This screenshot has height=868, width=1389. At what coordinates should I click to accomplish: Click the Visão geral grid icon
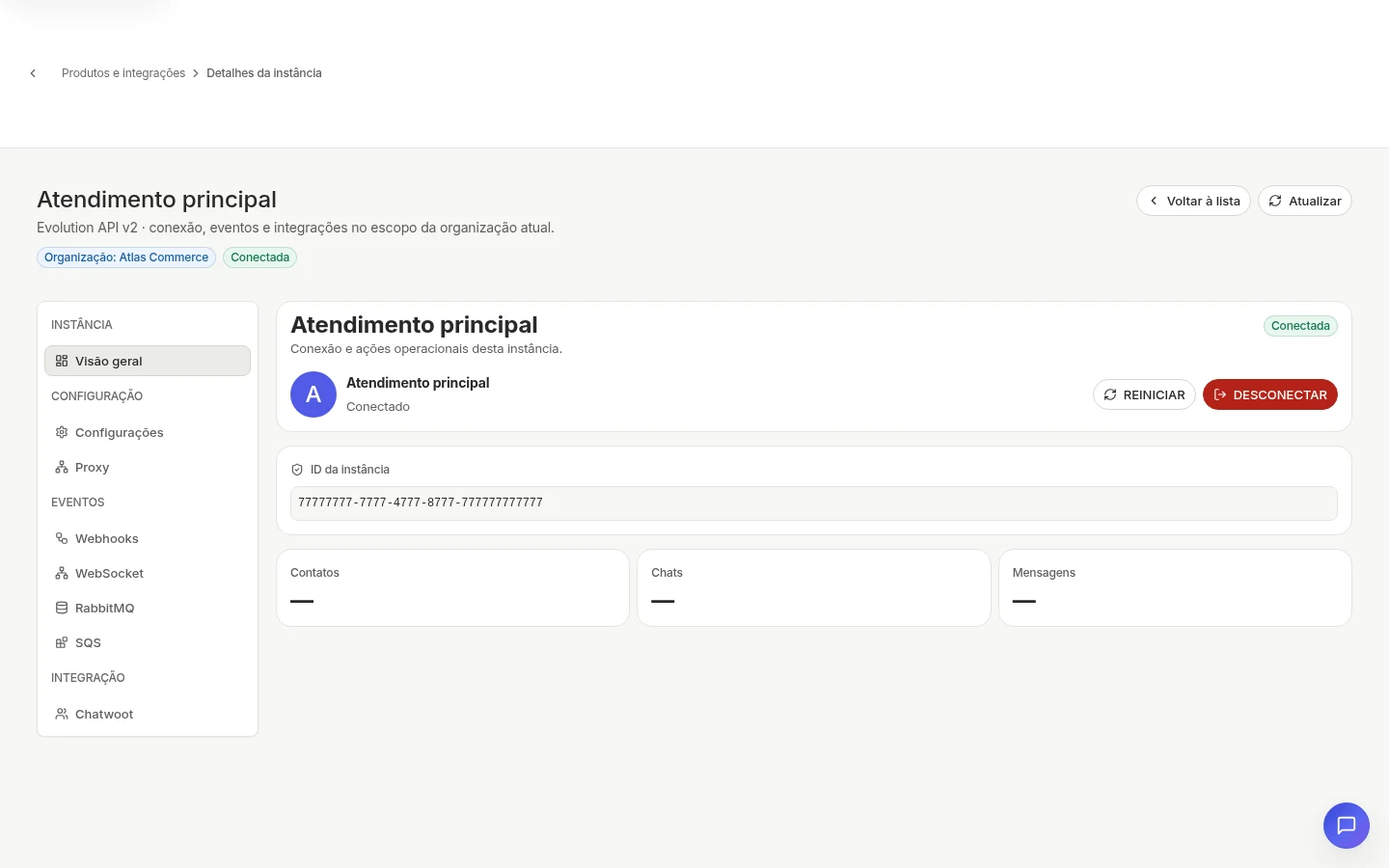pos(62,361)
